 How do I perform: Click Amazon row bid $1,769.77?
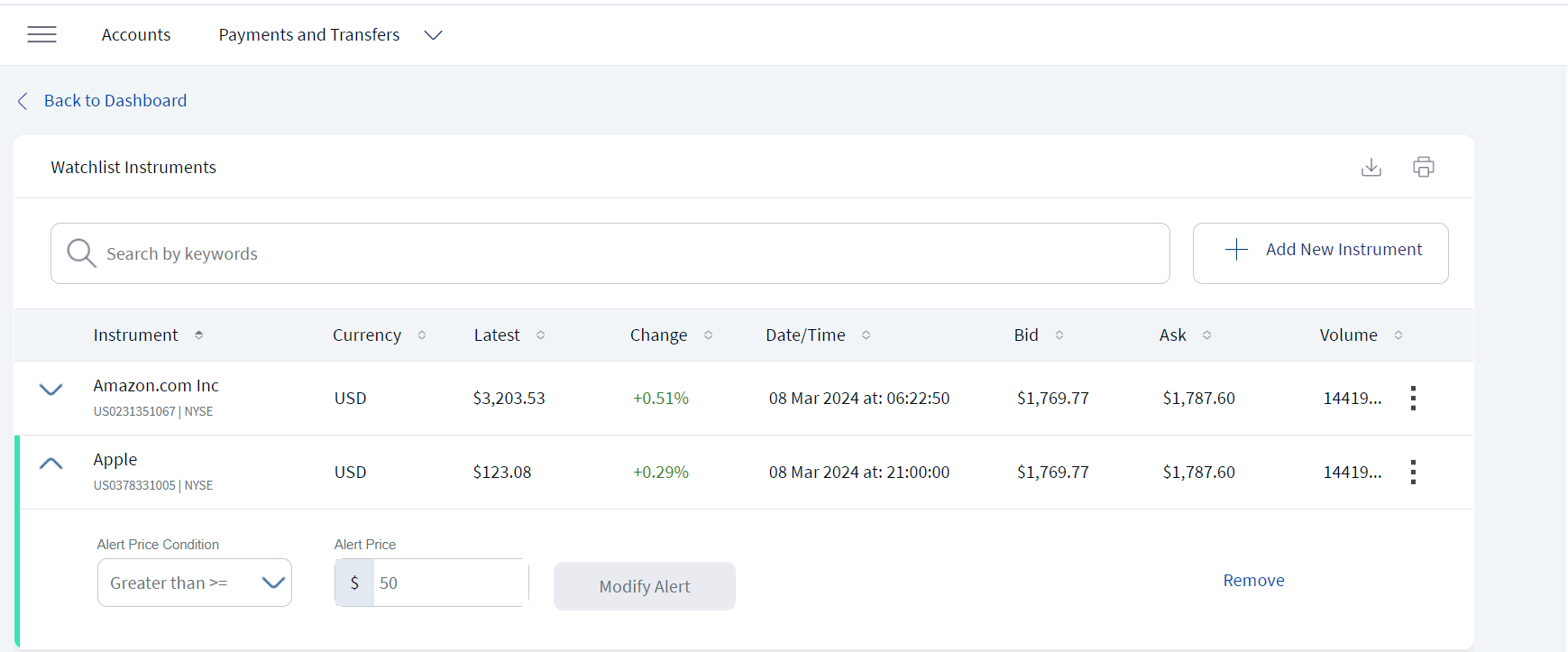[1053, 398]
